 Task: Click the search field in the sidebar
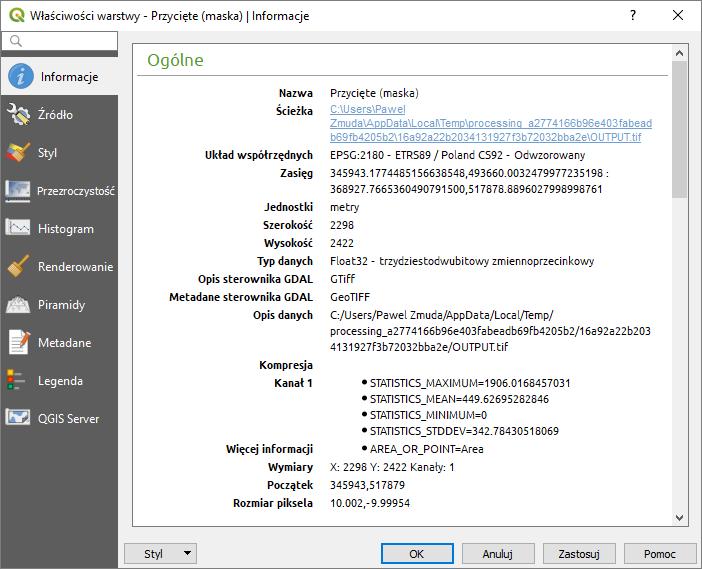pos(60,41)
